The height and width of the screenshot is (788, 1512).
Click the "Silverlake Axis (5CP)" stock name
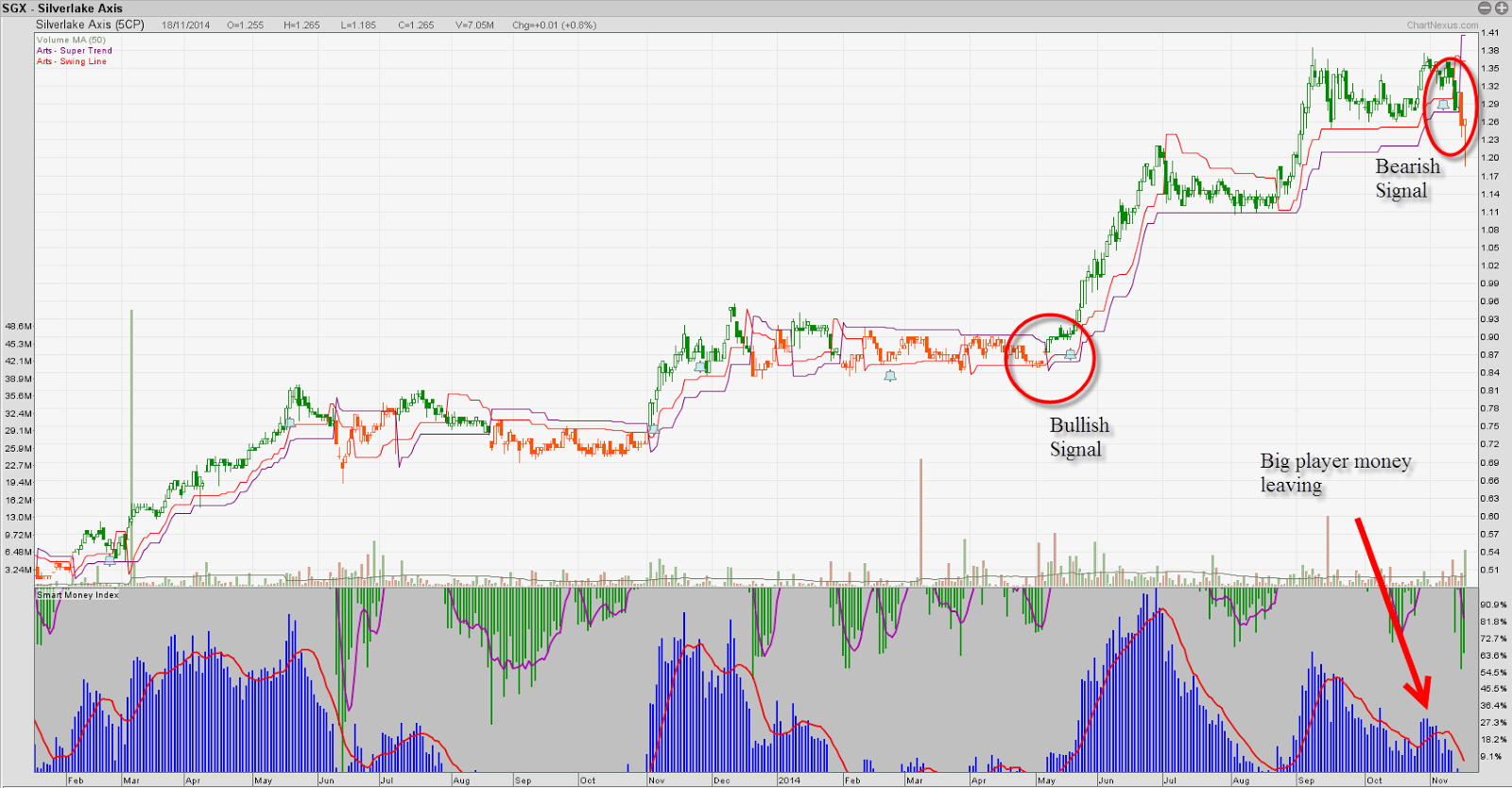[90, 25]
